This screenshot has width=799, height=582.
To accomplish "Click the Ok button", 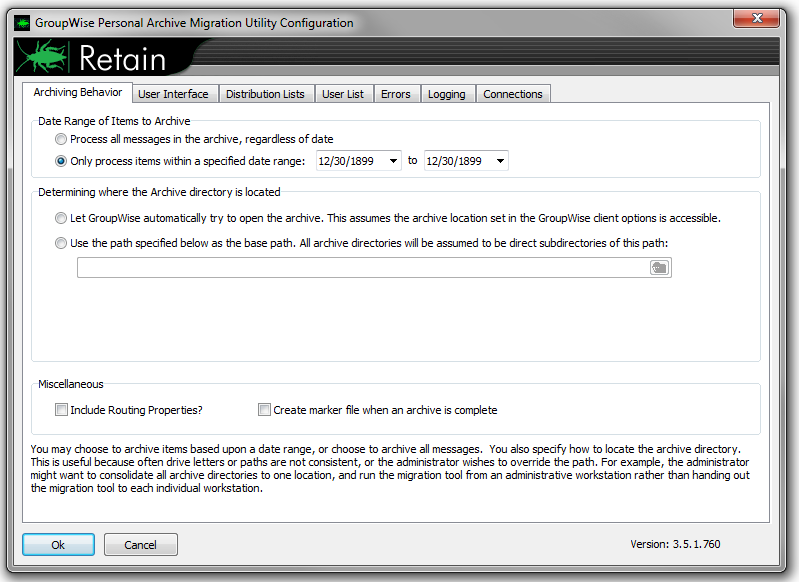I will (58, 545).
